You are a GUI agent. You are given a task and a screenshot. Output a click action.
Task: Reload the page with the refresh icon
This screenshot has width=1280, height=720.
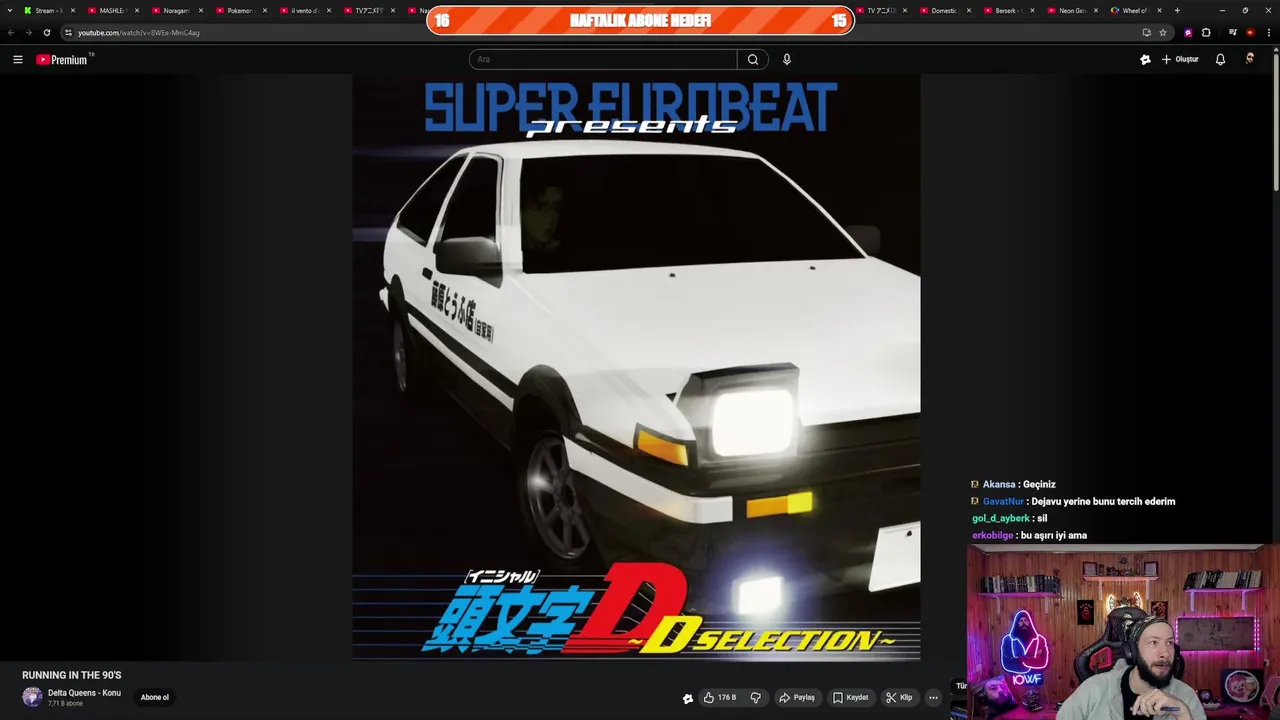[x=46, y=32]
